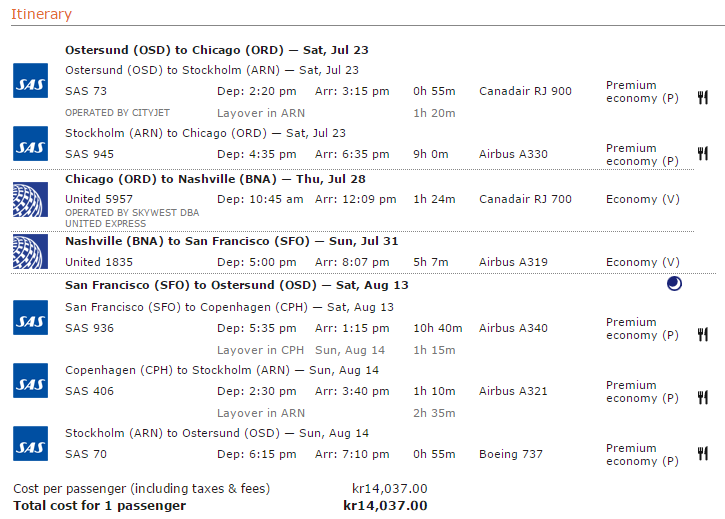Image resolution: width=725 pixels, height=519 pixels.
Task: Click the SAS logo beside flight SAS 70
Action: point(29,444)
